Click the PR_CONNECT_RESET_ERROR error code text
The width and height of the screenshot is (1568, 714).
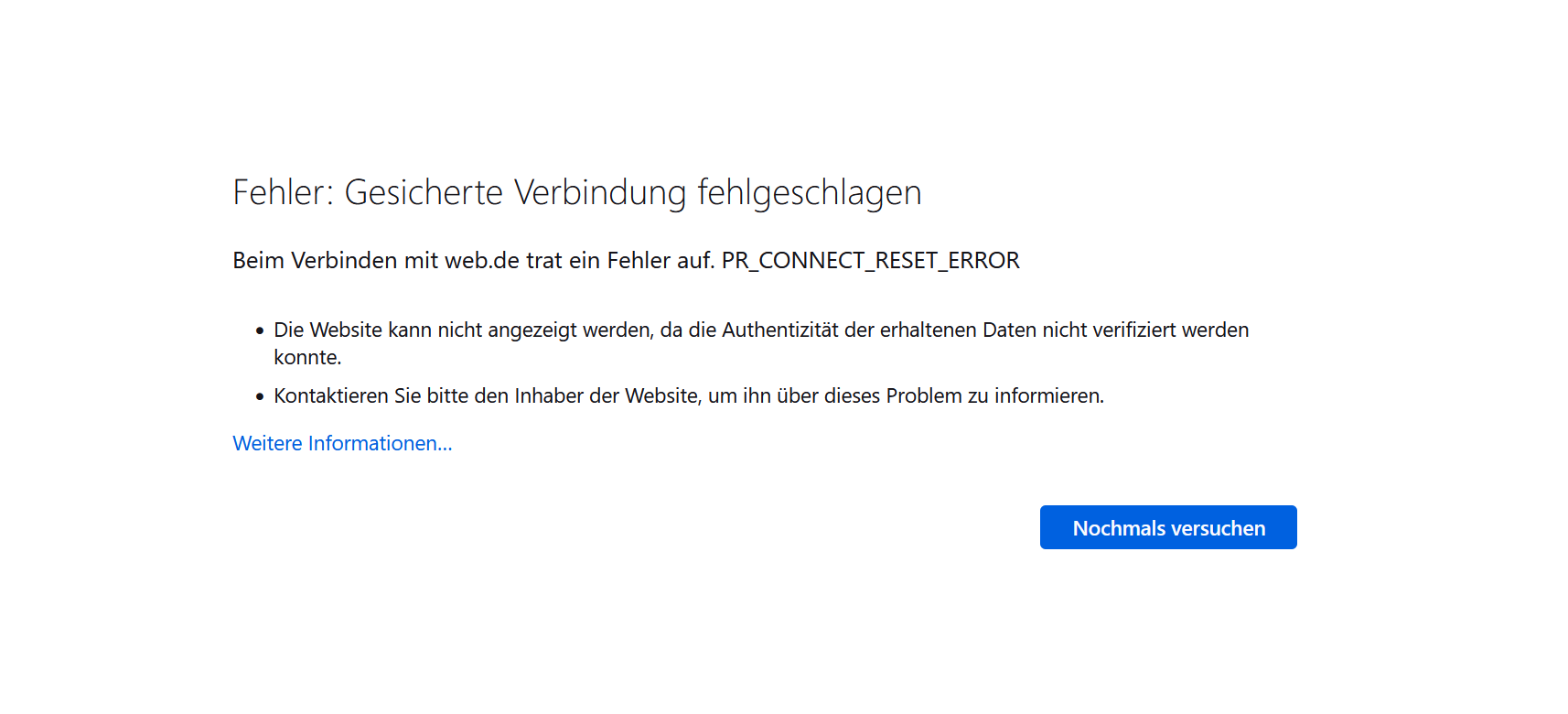pyautogui.click(x=870, y=261)
